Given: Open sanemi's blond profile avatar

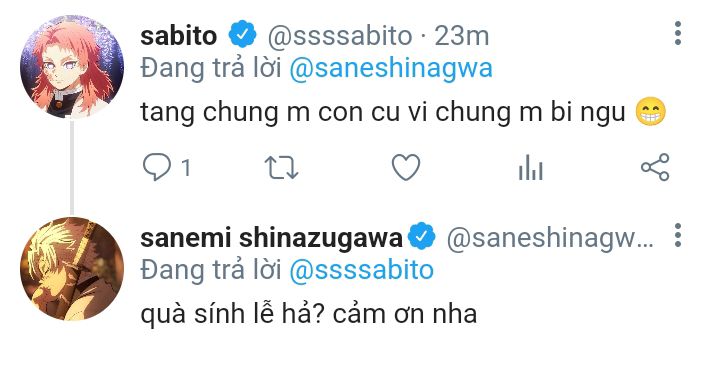Looking at the screenshot, I should pos(72,269).
